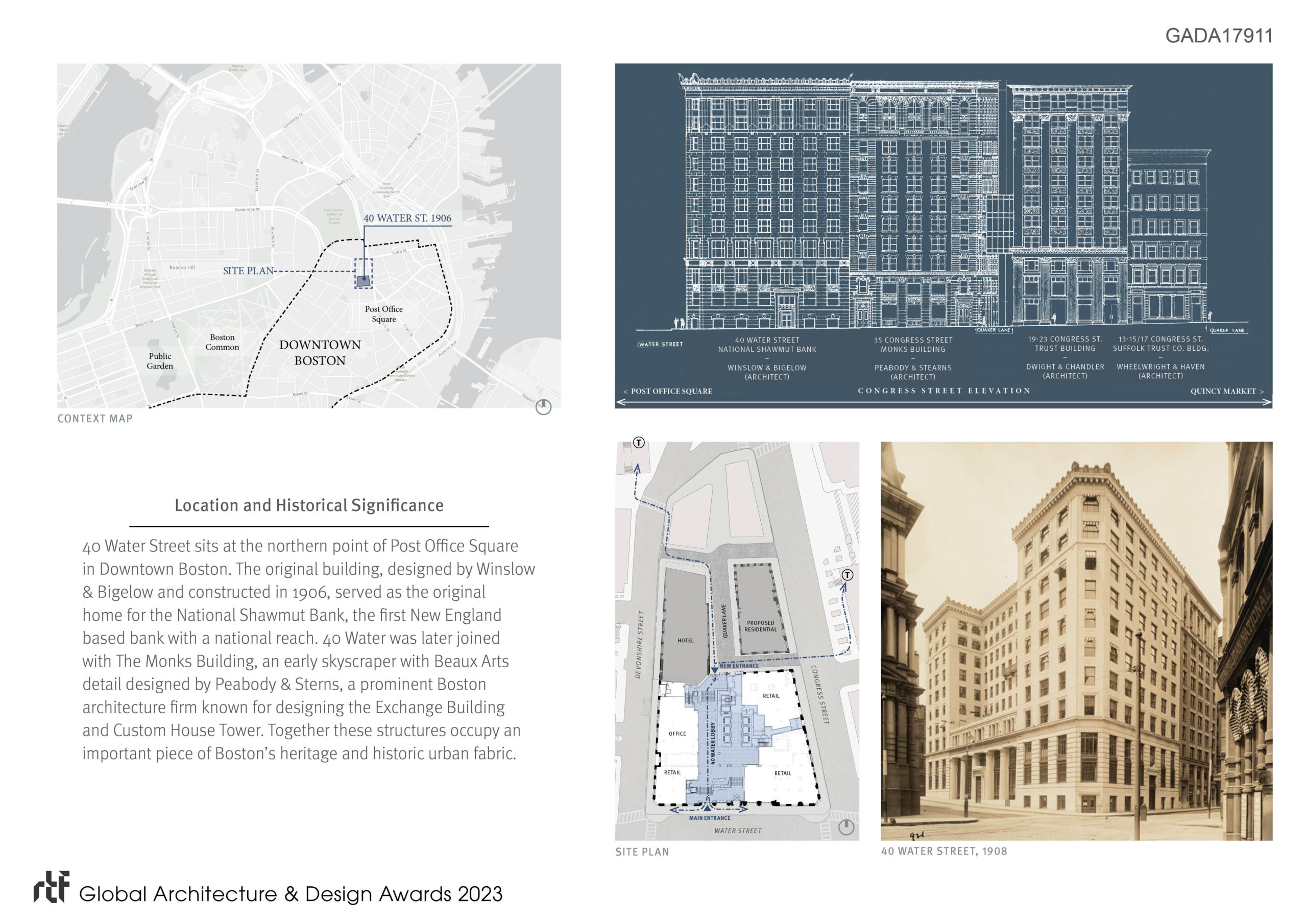Click the north compass on site plan

click(x=846, y=827)
